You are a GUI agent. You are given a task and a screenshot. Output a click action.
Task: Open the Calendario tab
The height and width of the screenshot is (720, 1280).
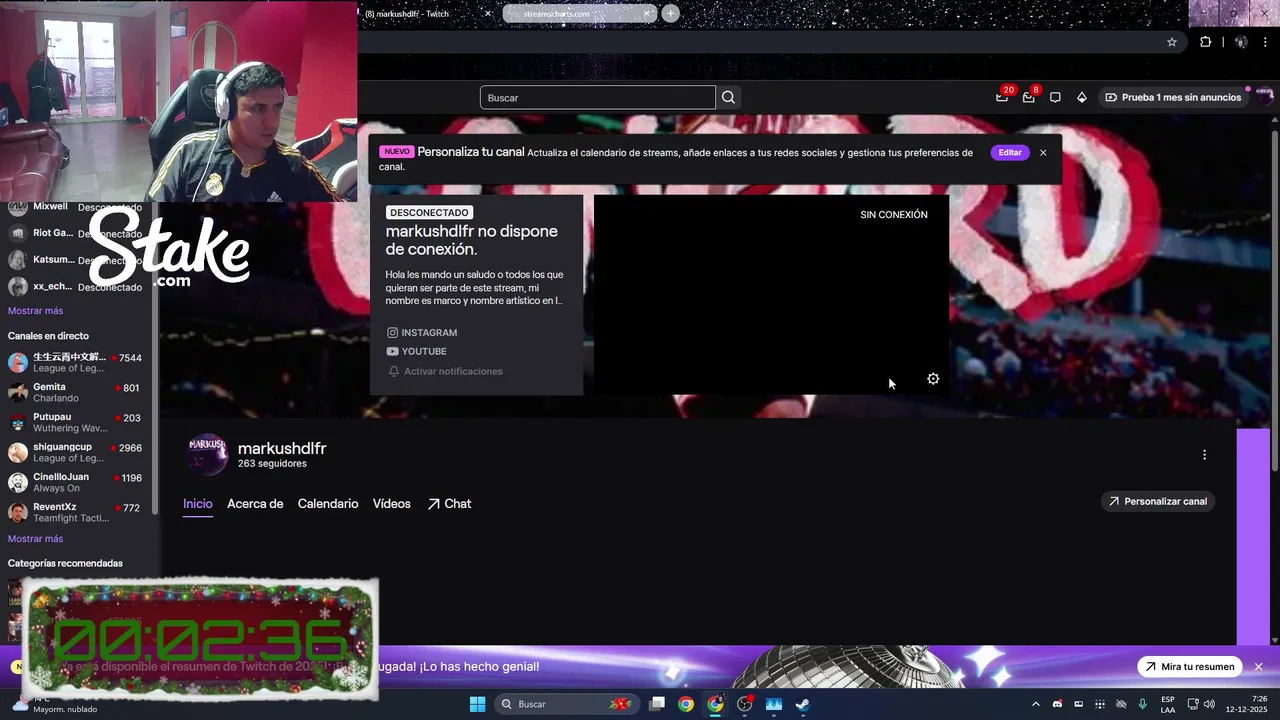click(328, 504)
